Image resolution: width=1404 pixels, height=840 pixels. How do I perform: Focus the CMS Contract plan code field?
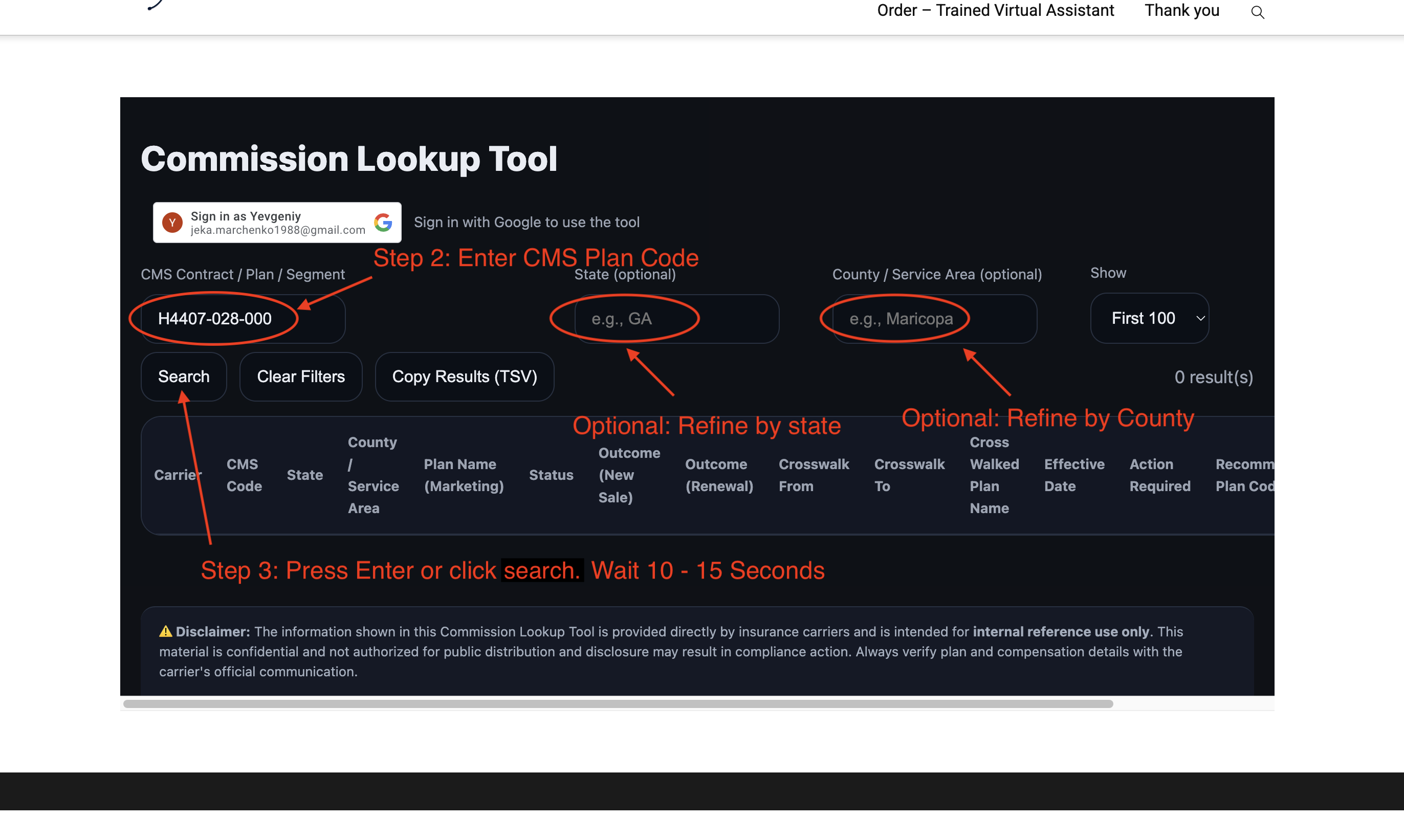(x=243, y=319)
